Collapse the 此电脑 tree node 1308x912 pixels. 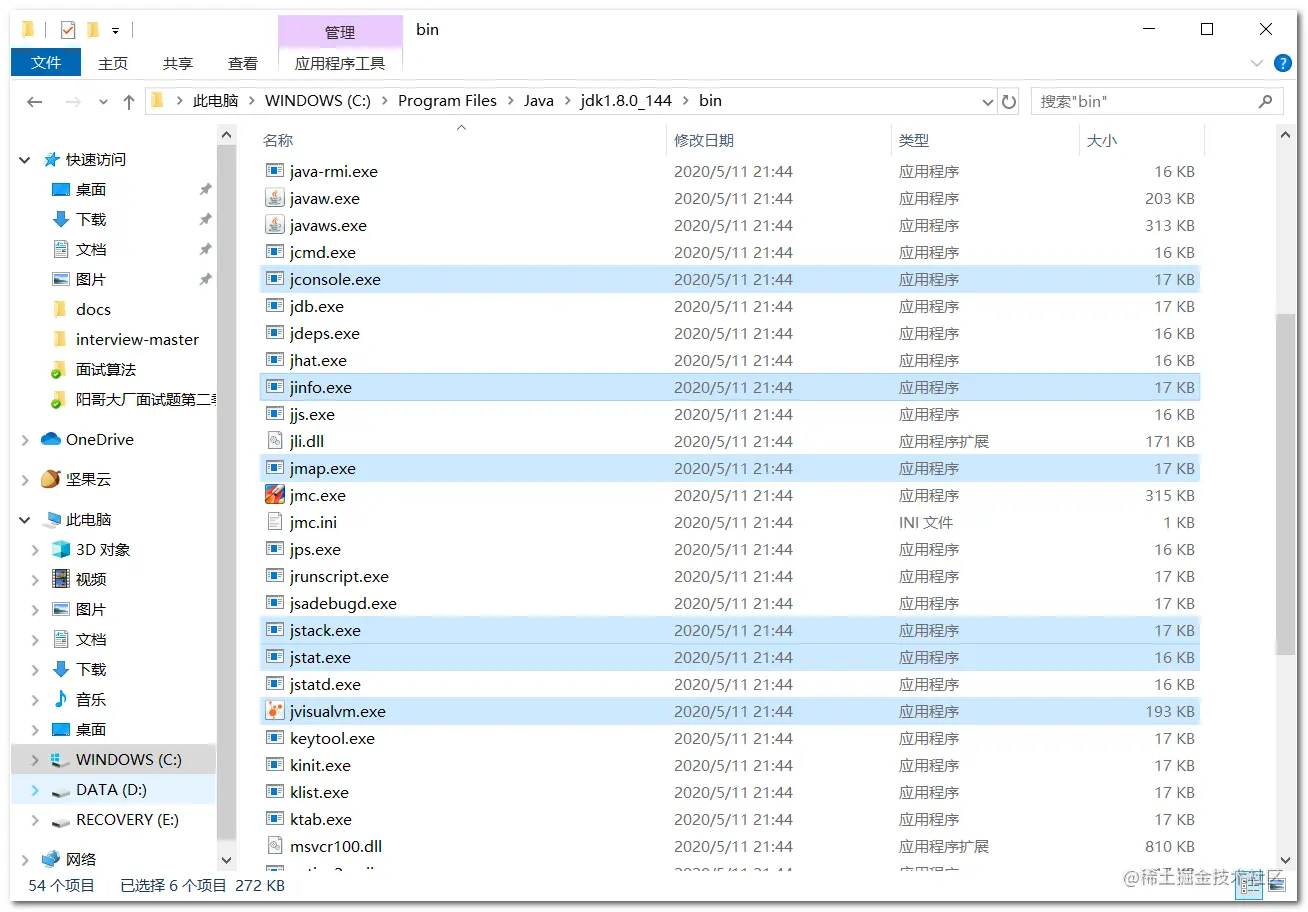[25, 520]
